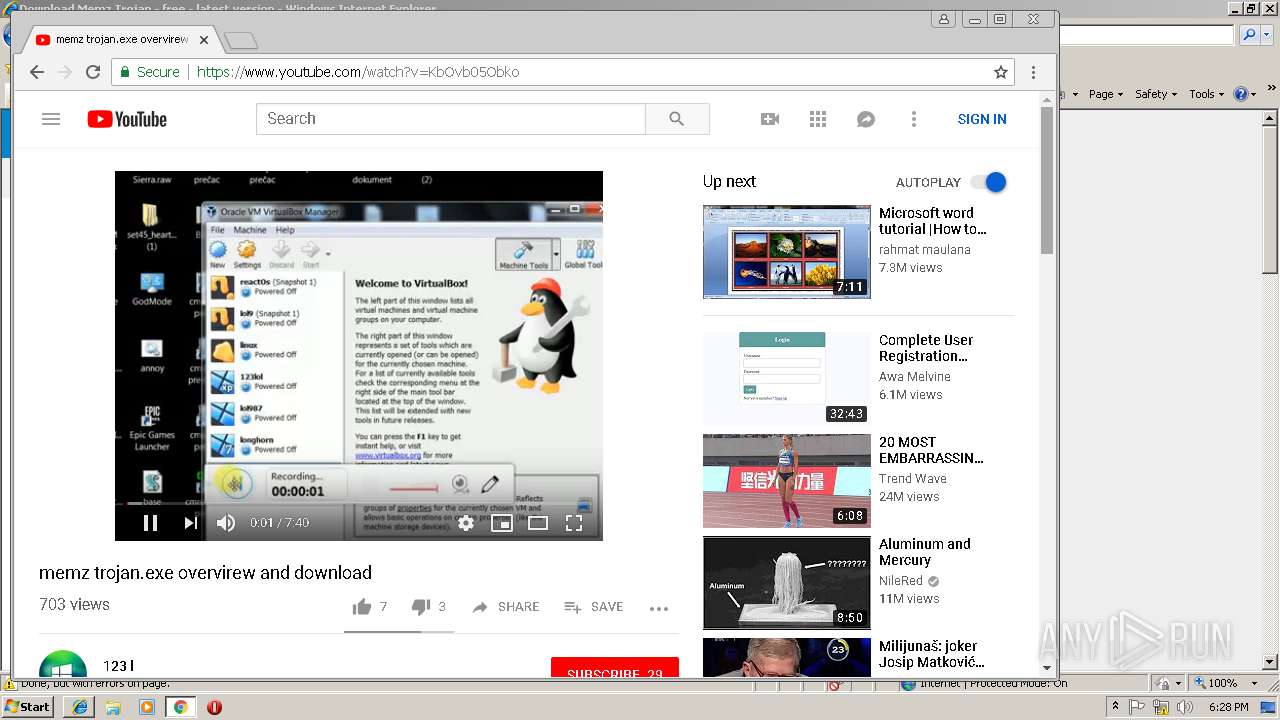Open the YouTube hamburger guide menu
The width and height of the screenshot is (1280, 720).
[51, 119]
